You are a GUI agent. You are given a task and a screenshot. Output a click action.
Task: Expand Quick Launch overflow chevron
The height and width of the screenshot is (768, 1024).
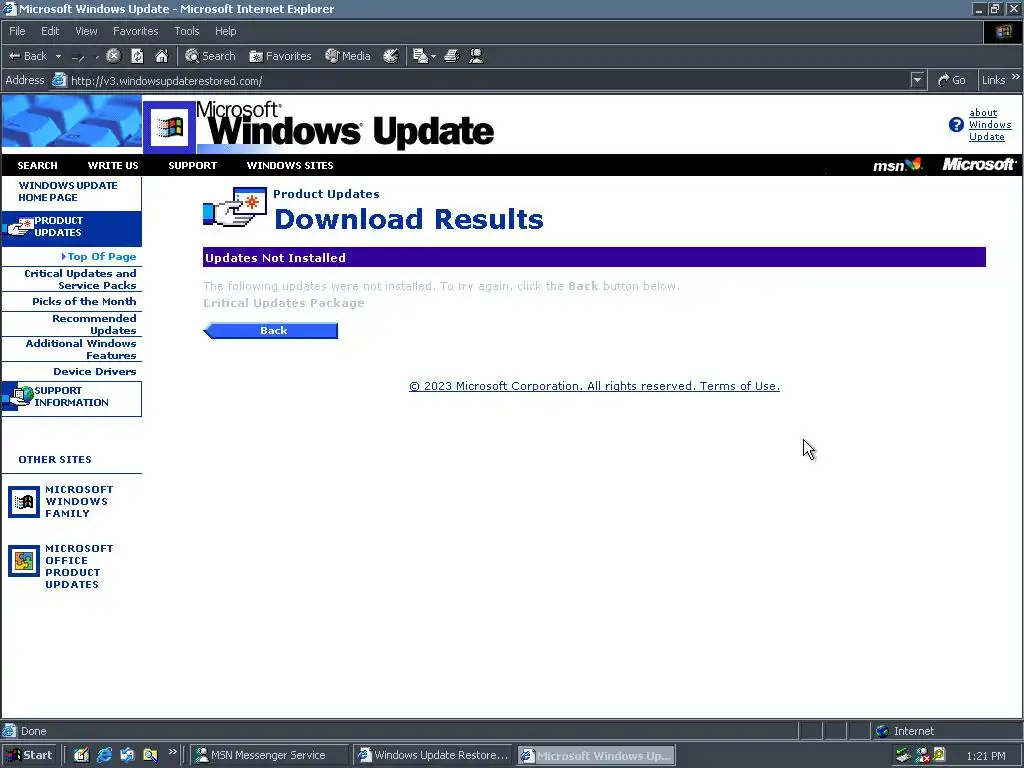tap(172, 752)
